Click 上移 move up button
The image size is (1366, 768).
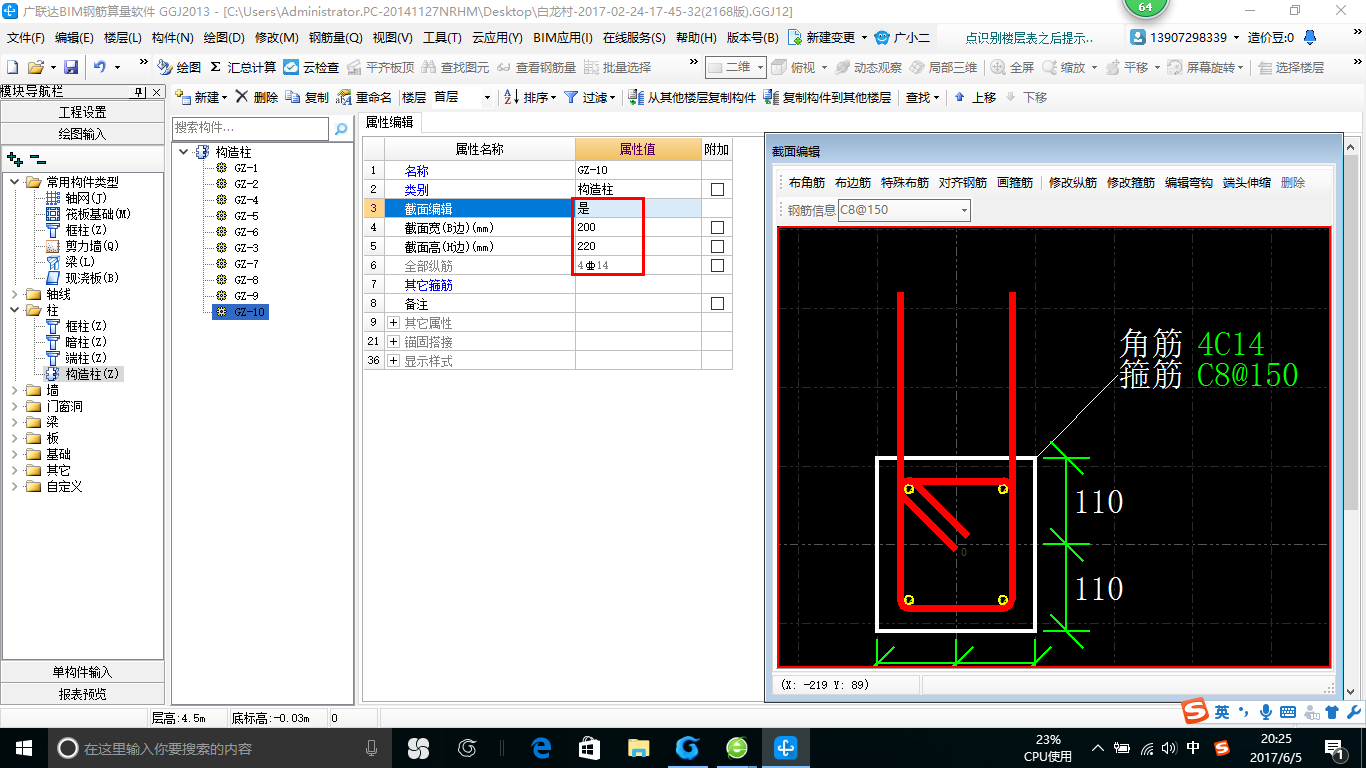tap(975, 97)
